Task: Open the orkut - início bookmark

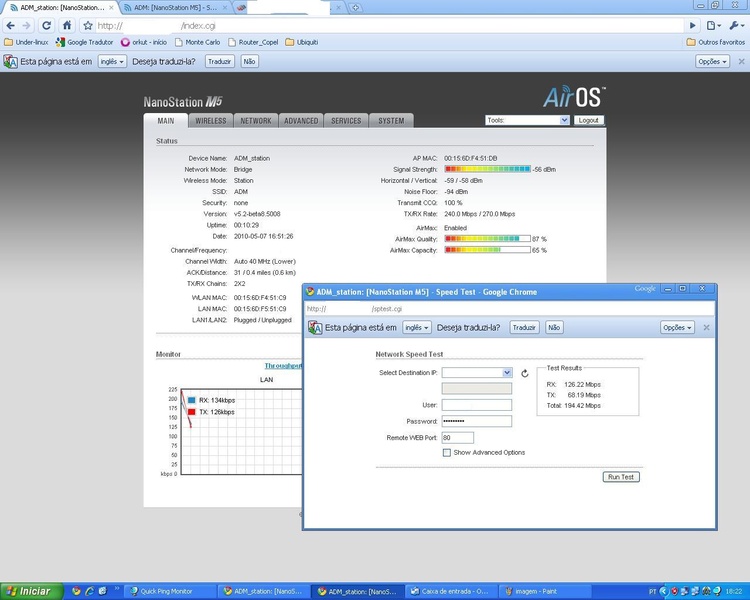Action: point(143,42)
